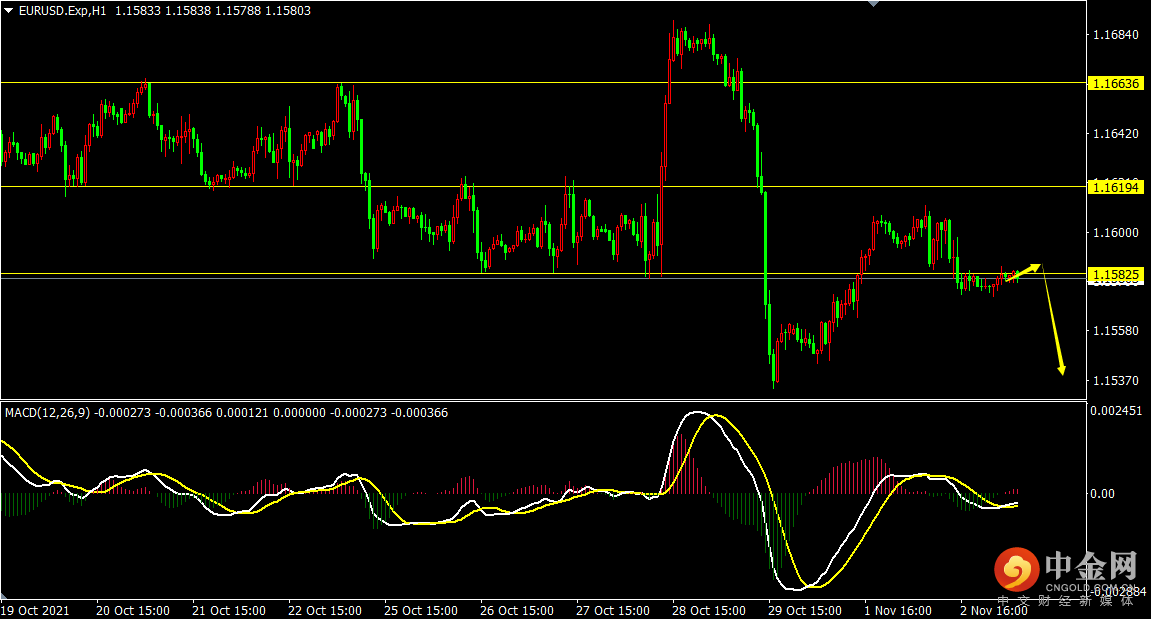
Task: Click the 25 Oct 15:00 time label
Action: click(x=421, y=611)
